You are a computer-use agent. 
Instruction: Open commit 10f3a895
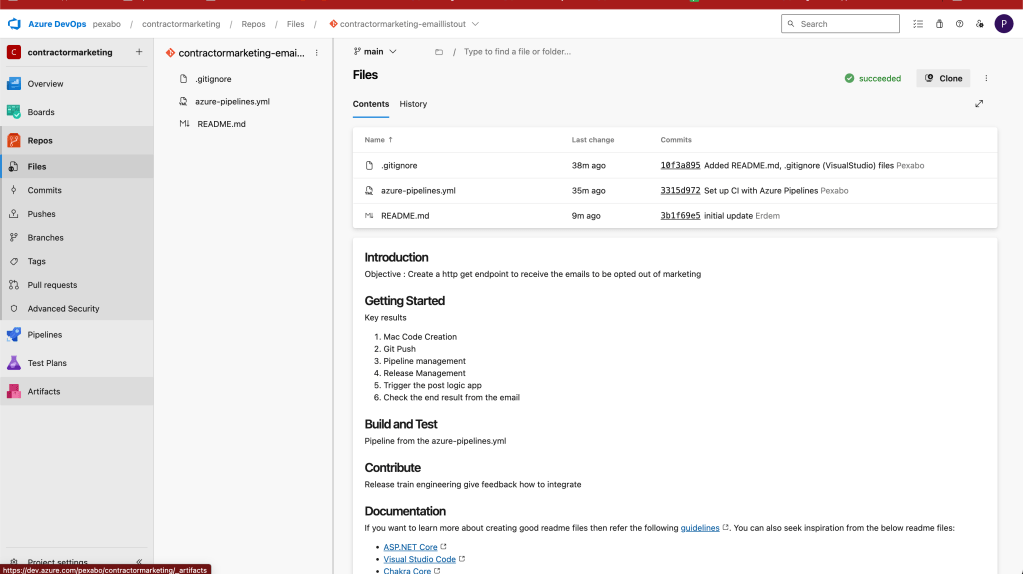[680, 166]
